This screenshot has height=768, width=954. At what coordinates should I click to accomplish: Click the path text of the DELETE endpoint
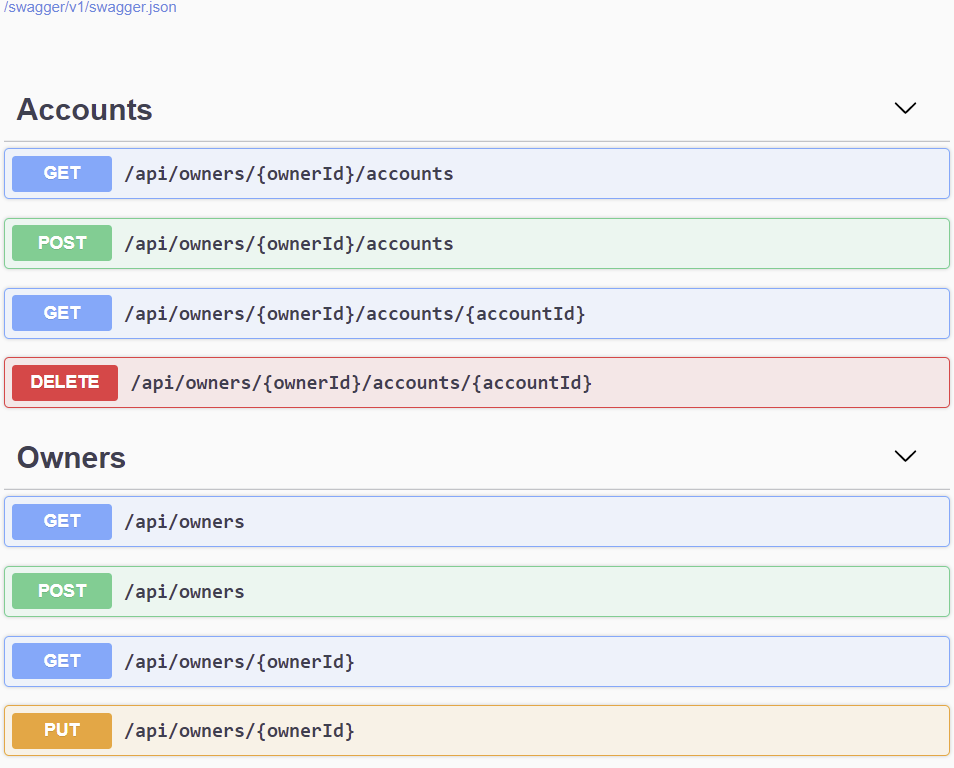click(361, 383)
